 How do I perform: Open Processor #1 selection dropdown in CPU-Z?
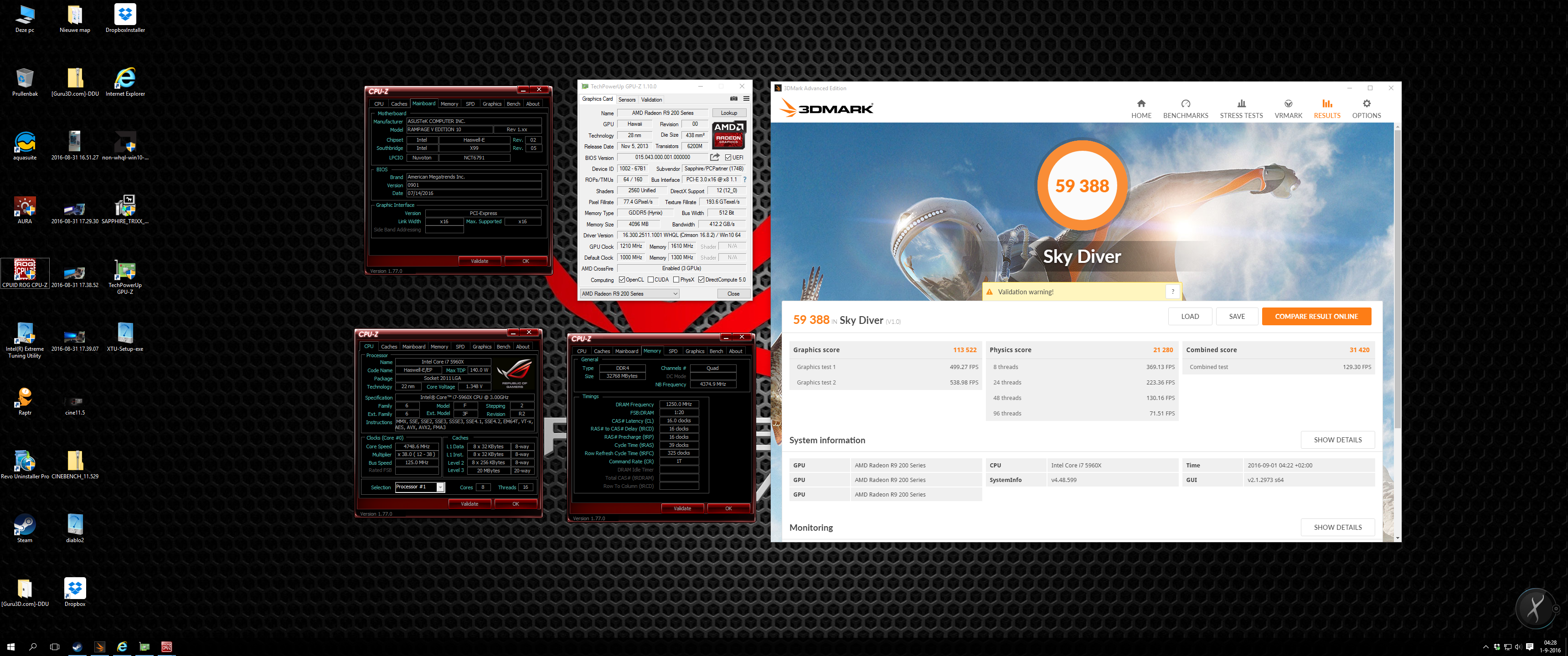tap(420, 487)
